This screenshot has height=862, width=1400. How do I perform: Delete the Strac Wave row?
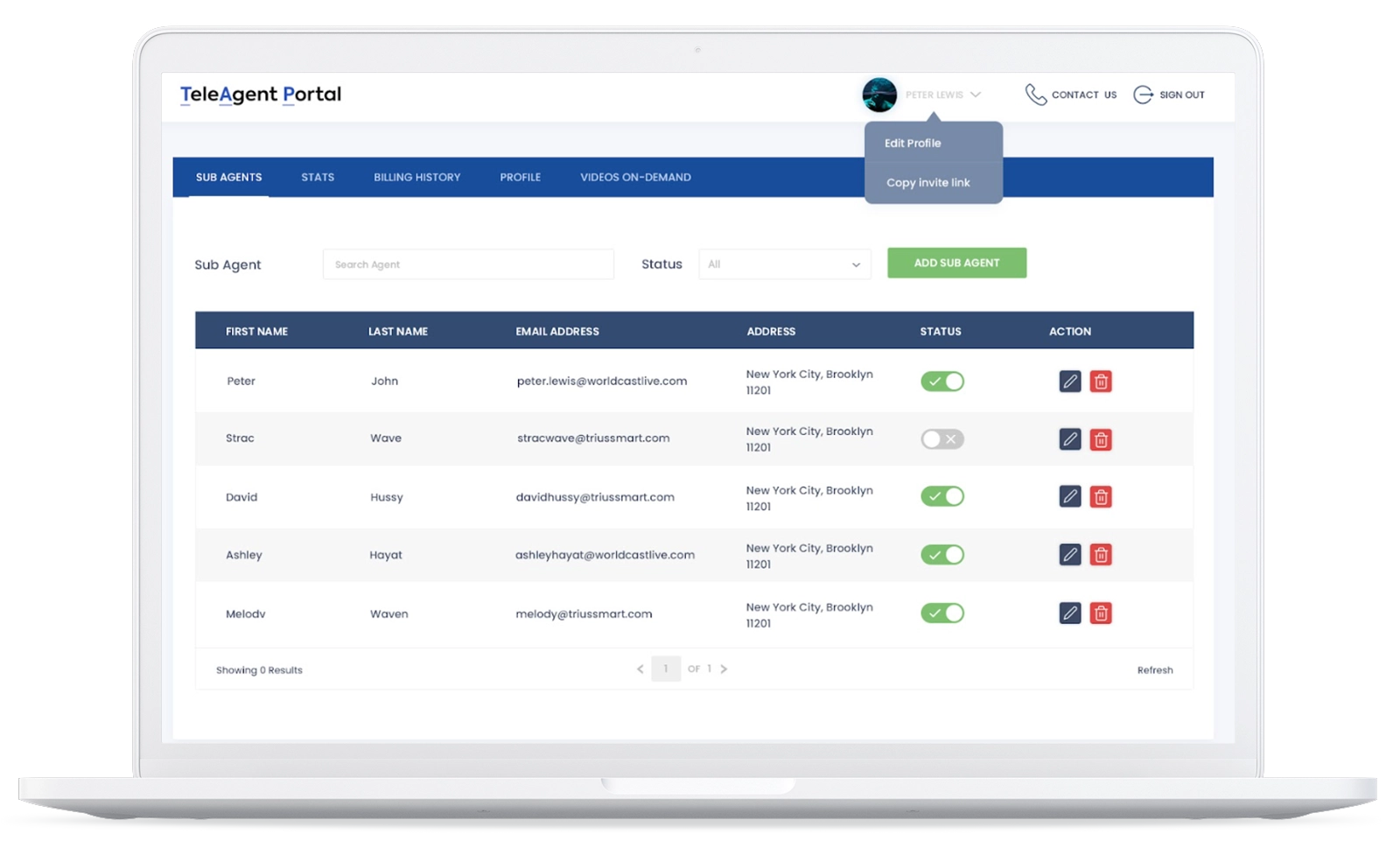tap(1101, 439)
